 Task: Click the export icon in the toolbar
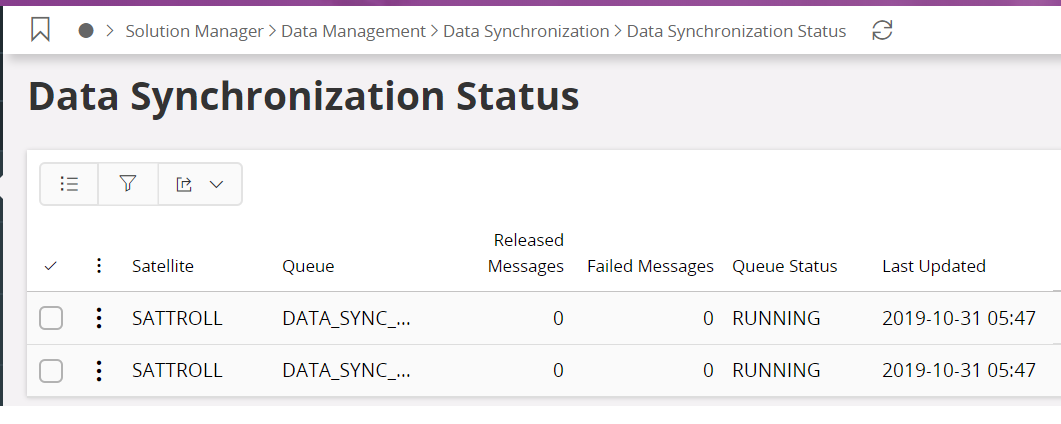point(185,184)
